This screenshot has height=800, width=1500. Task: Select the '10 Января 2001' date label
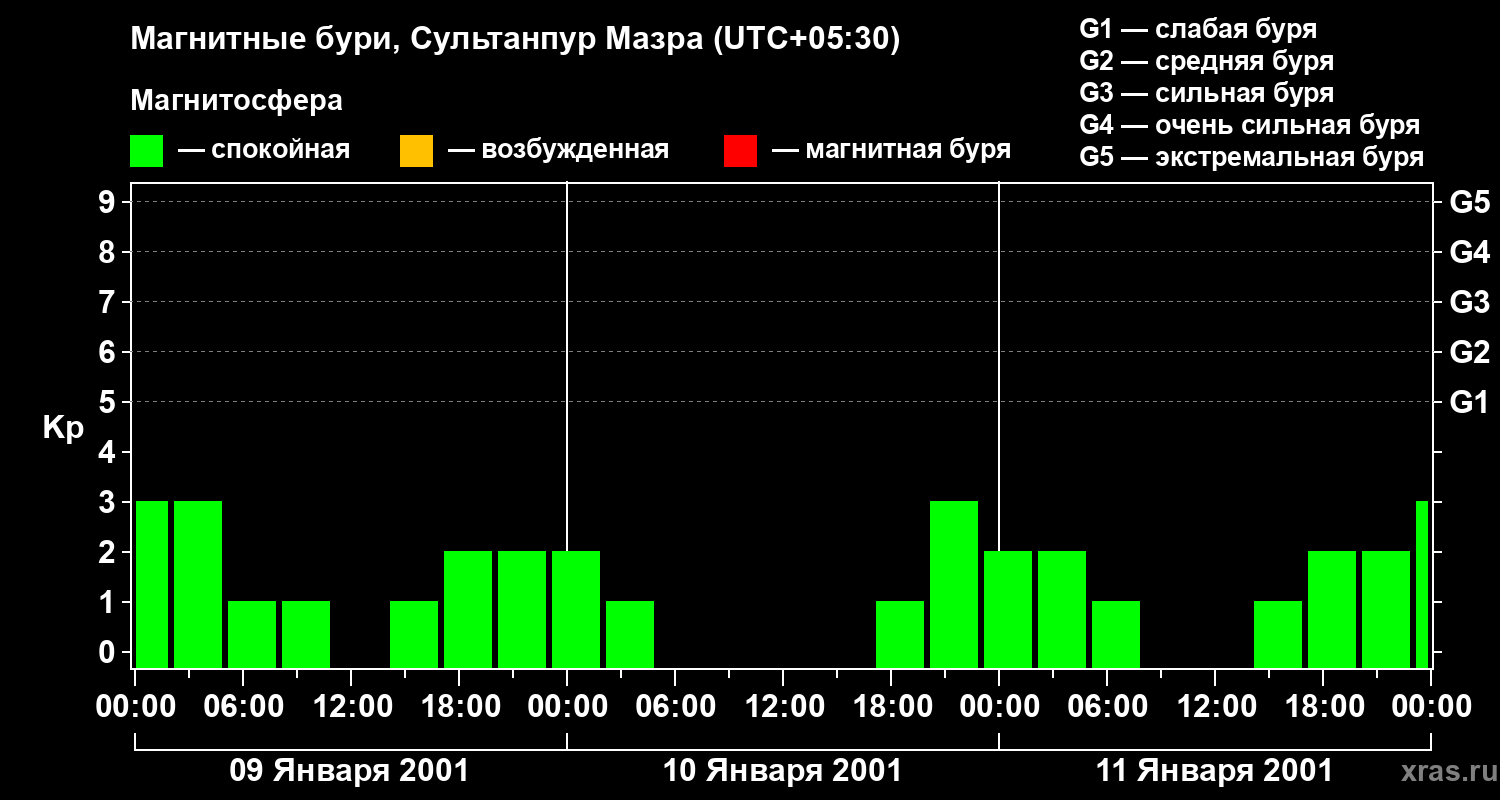point(782,771)
